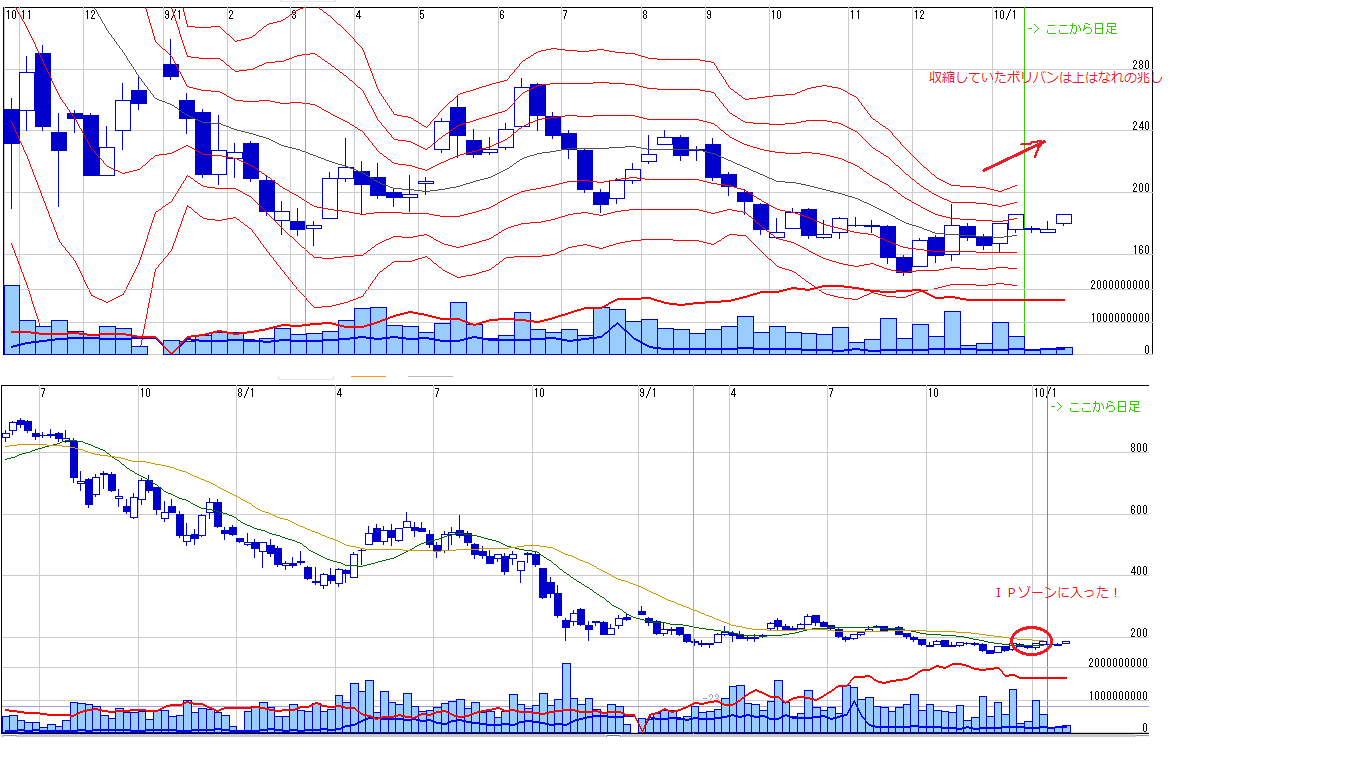
Task: Click the '9/1' date label on lower chart
Action: point(647,393)
